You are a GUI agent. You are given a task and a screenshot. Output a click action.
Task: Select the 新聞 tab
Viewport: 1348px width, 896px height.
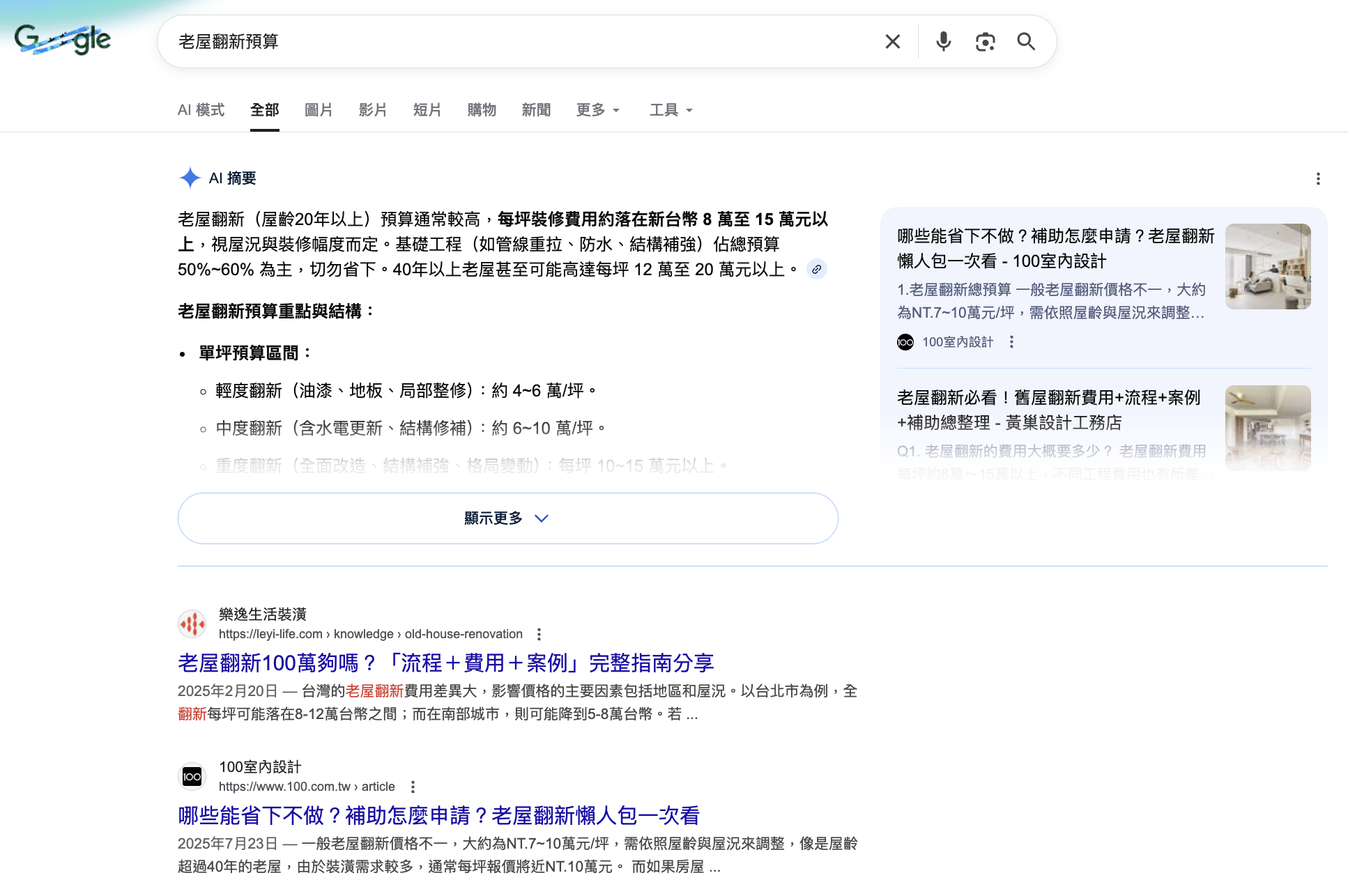pyautogui.click(x=536, y=110)
